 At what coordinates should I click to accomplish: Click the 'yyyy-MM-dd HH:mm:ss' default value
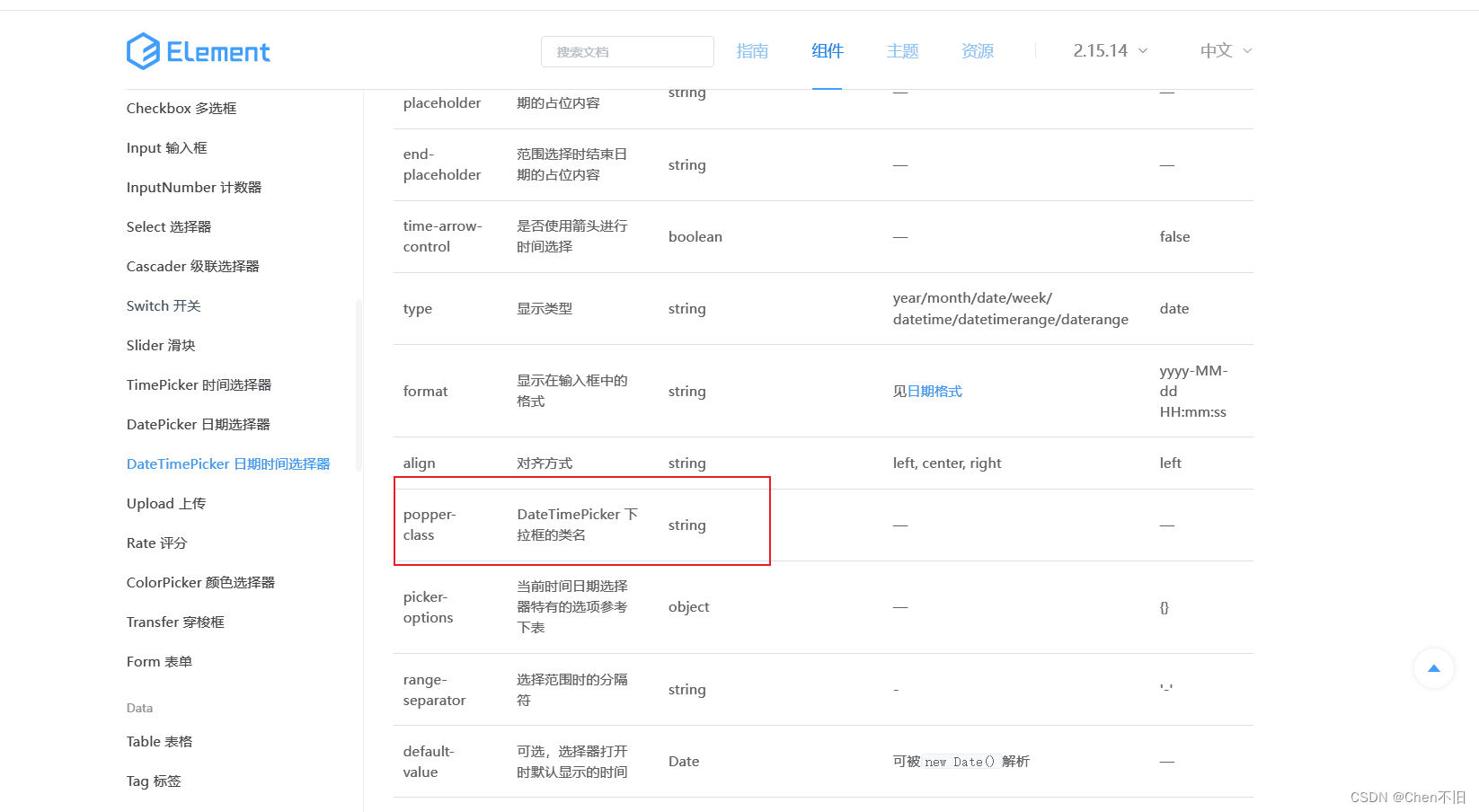(1193, 391)
